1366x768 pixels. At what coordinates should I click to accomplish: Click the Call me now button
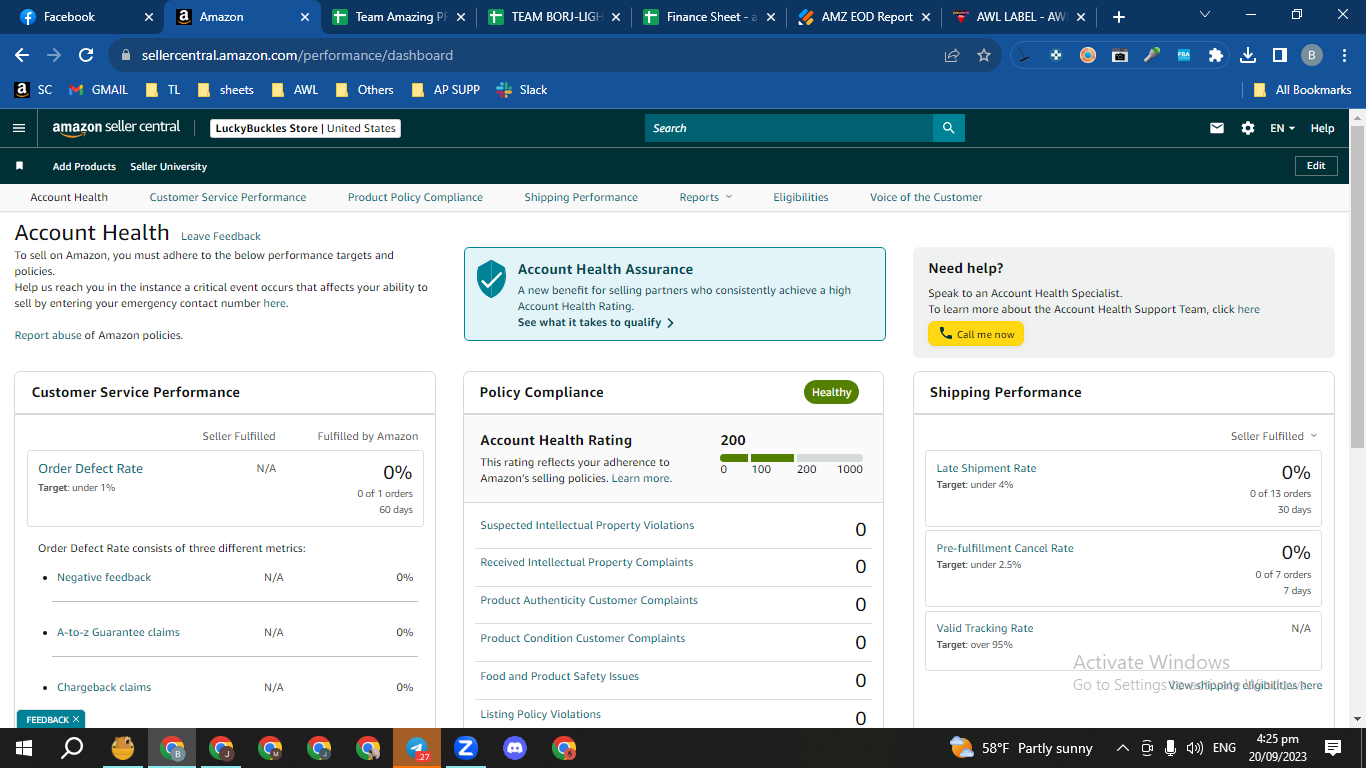976,334
